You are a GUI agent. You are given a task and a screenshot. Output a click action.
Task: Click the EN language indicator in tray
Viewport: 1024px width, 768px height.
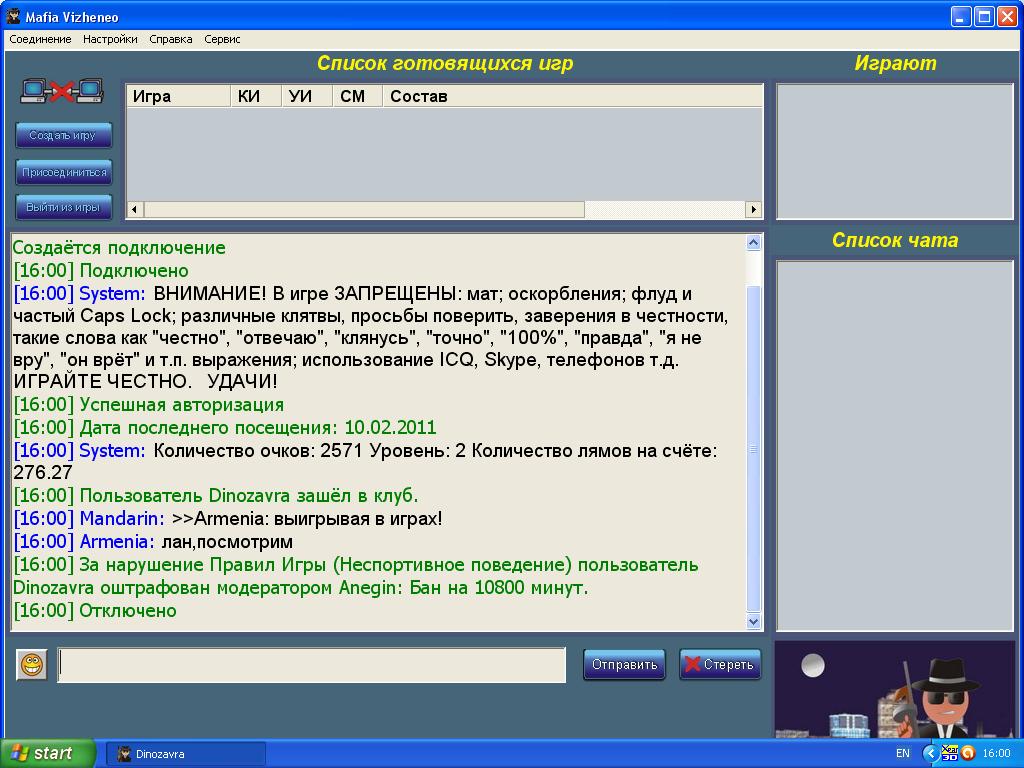click(x=903, y=753)
